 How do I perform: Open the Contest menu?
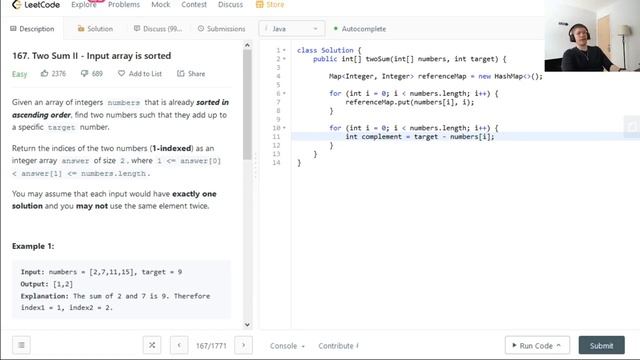click(x=194, y=4)
